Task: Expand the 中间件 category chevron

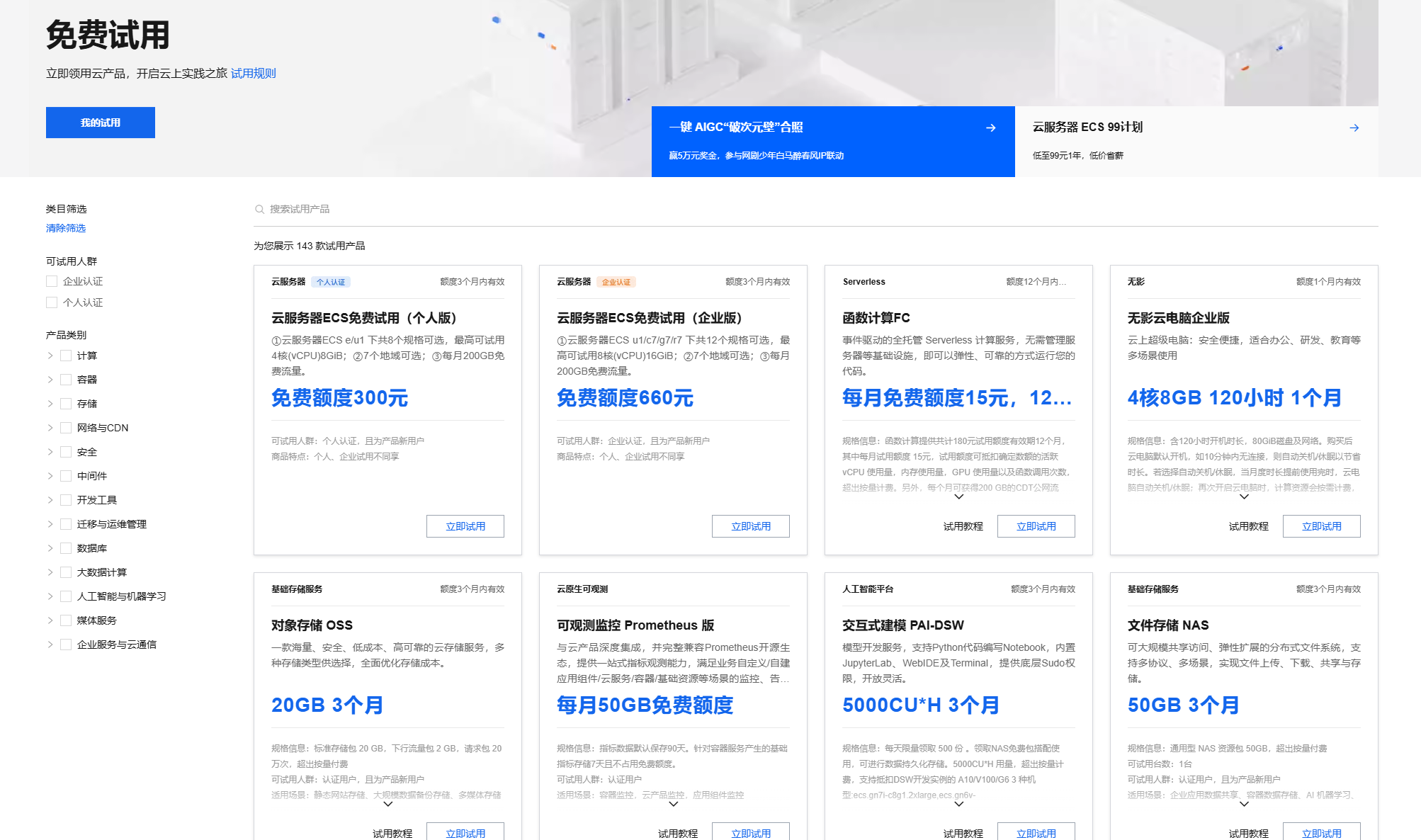Action: click(50, 476)
